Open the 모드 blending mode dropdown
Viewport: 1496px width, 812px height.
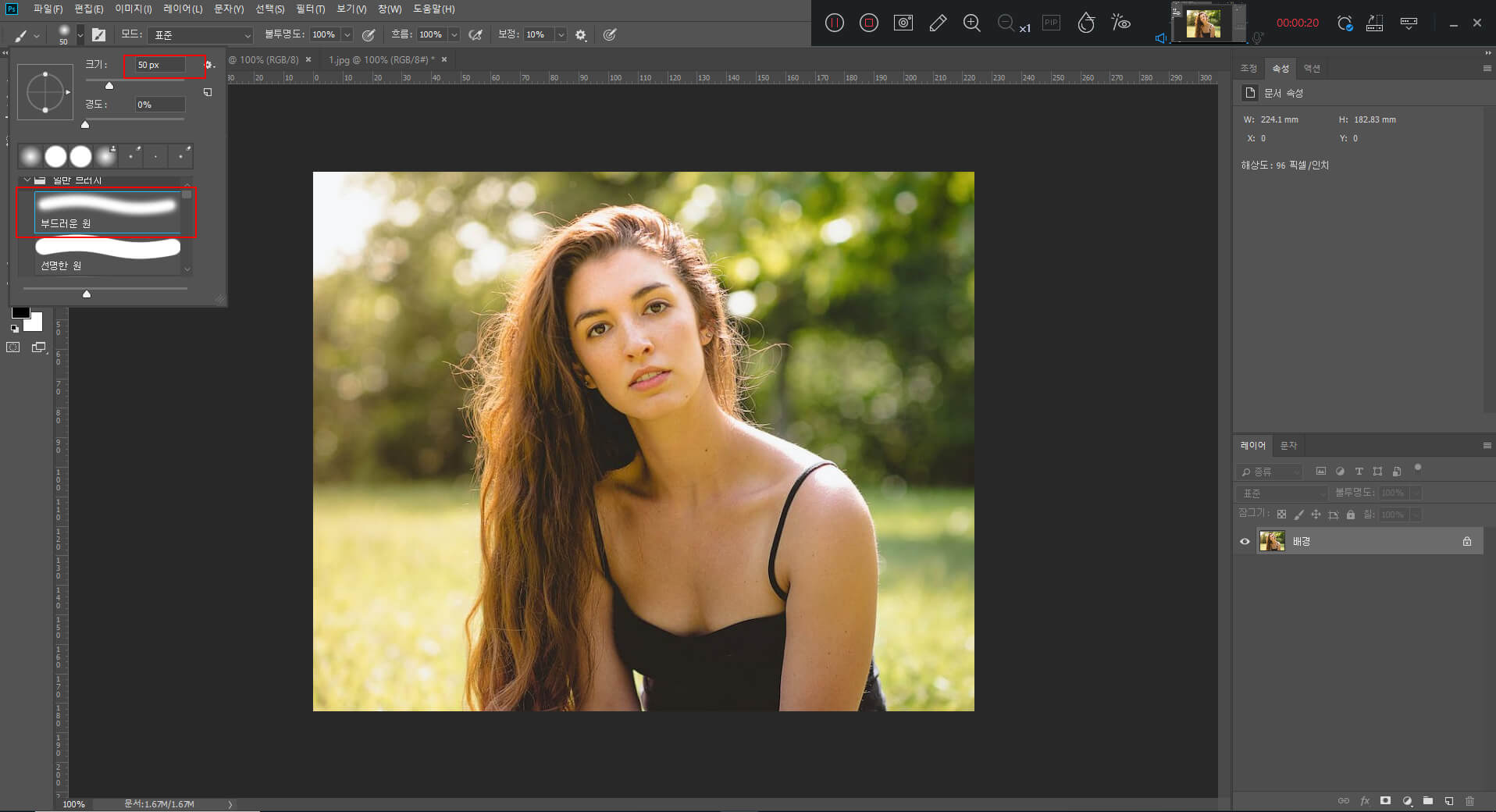pyautogui.click(x=201, y=35)
